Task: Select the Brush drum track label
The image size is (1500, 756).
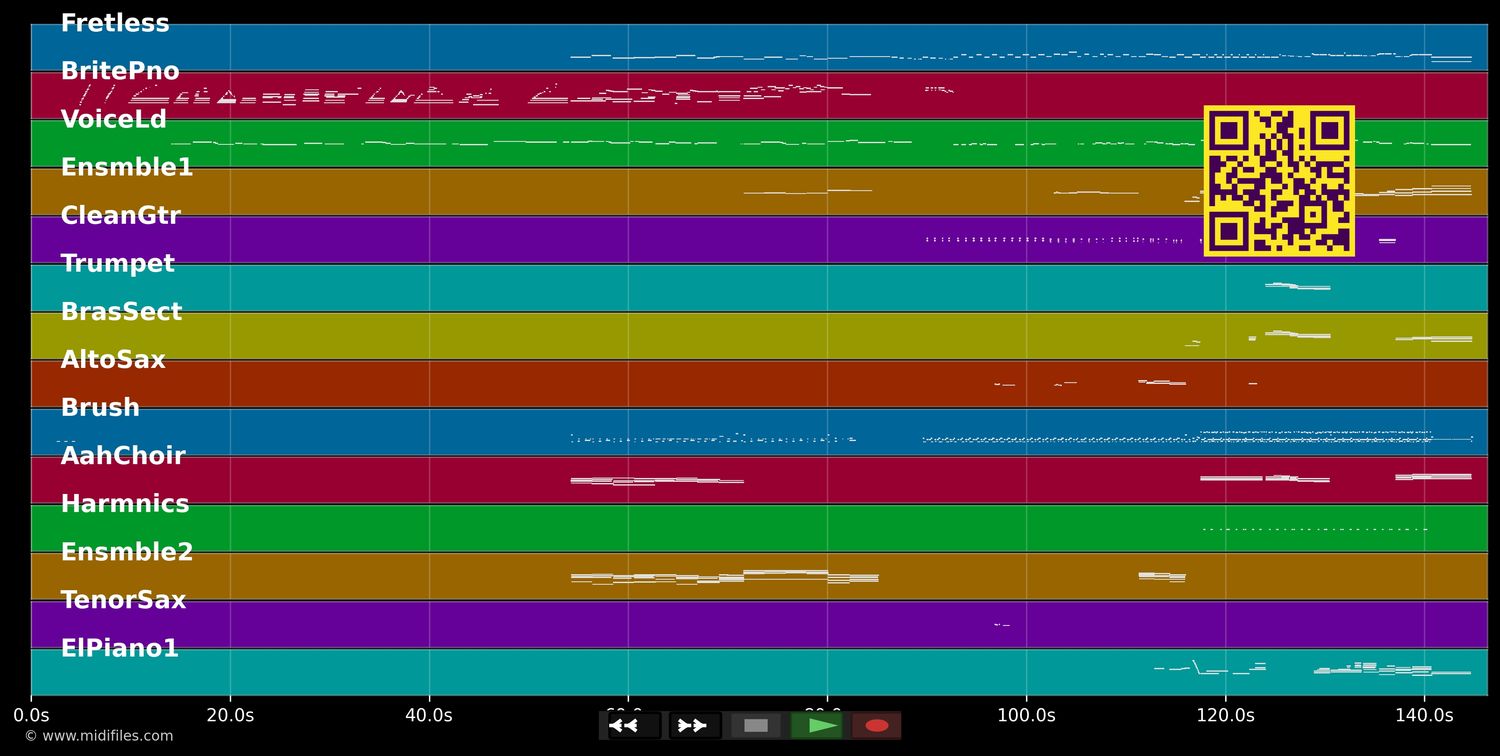Action: 100,408
